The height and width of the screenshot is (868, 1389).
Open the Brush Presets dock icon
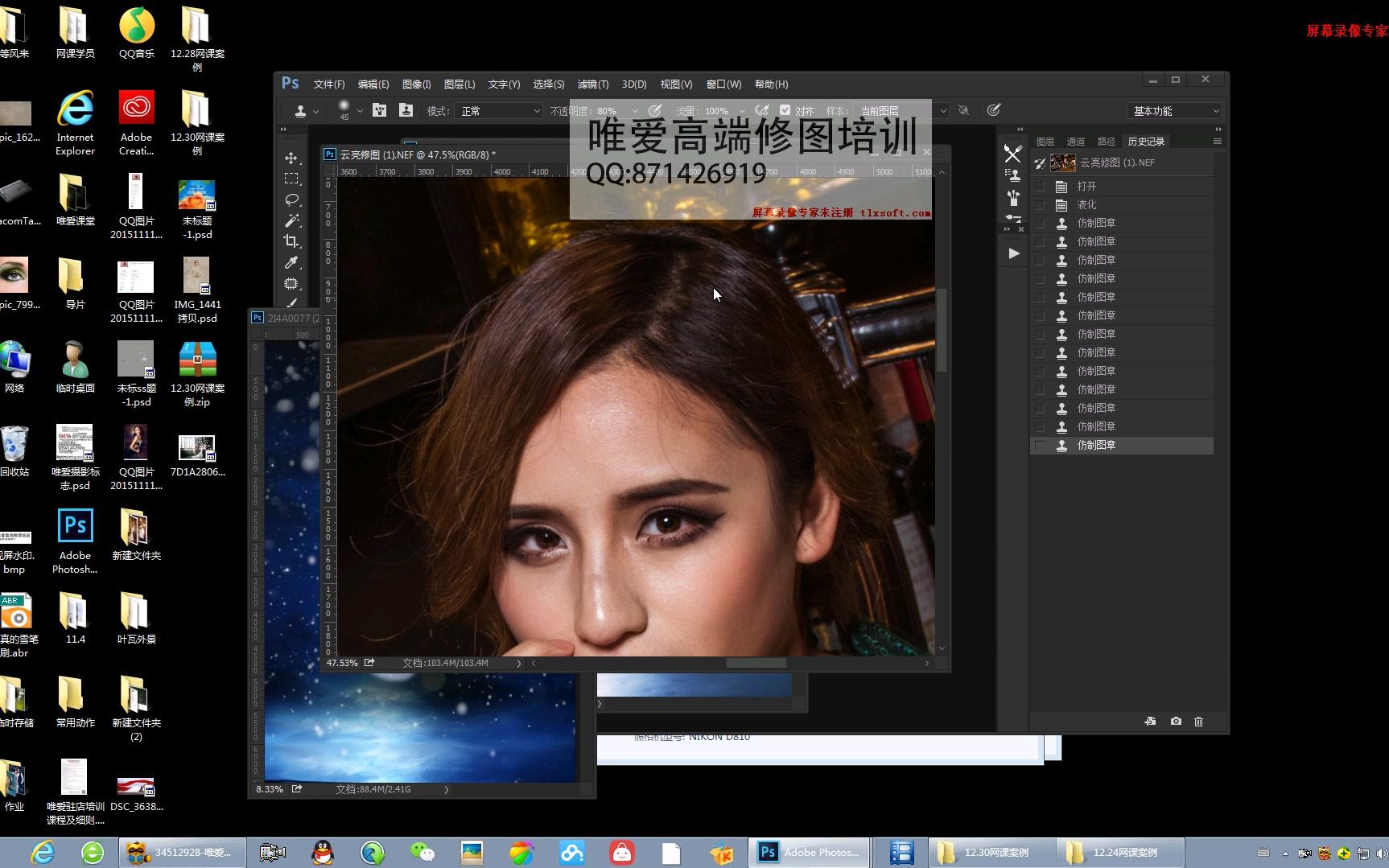pos(1012,197)
